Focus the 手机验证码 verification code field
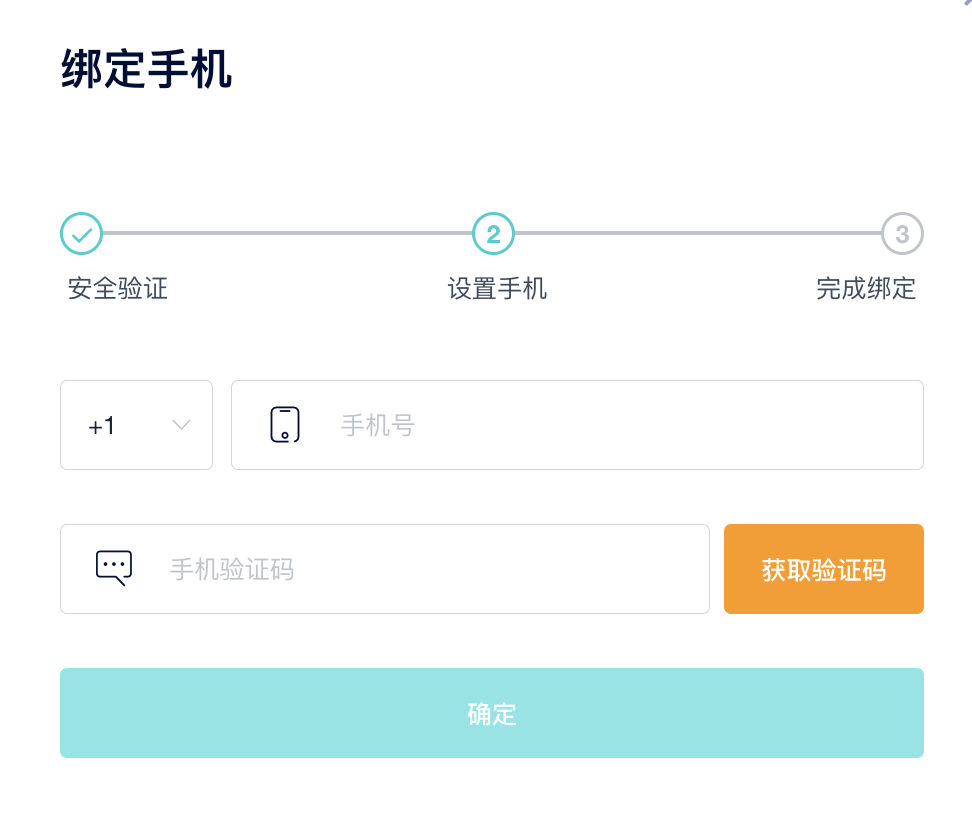 point(385,569)
